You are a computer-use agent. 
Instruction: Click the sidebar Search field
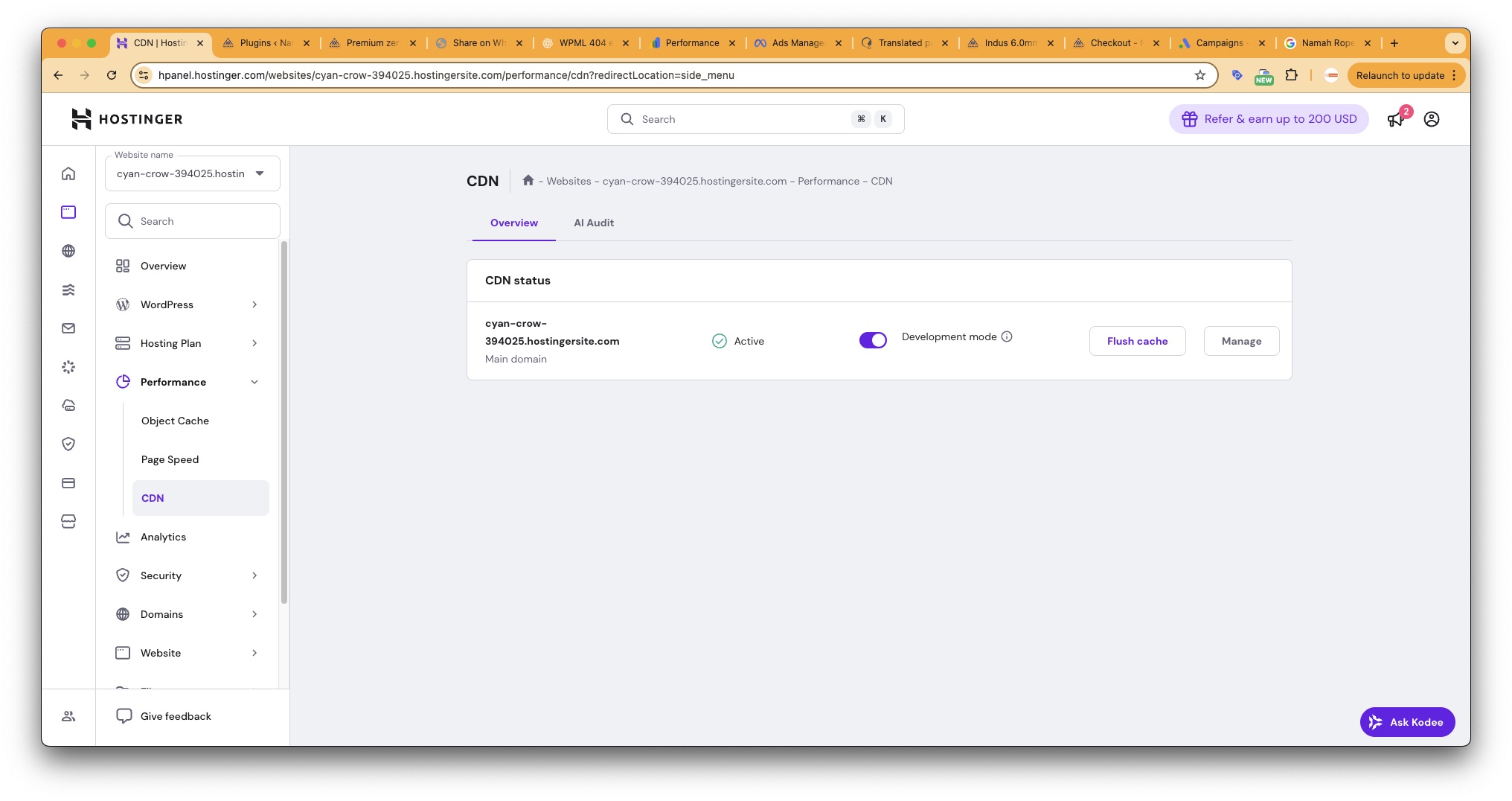193,221
